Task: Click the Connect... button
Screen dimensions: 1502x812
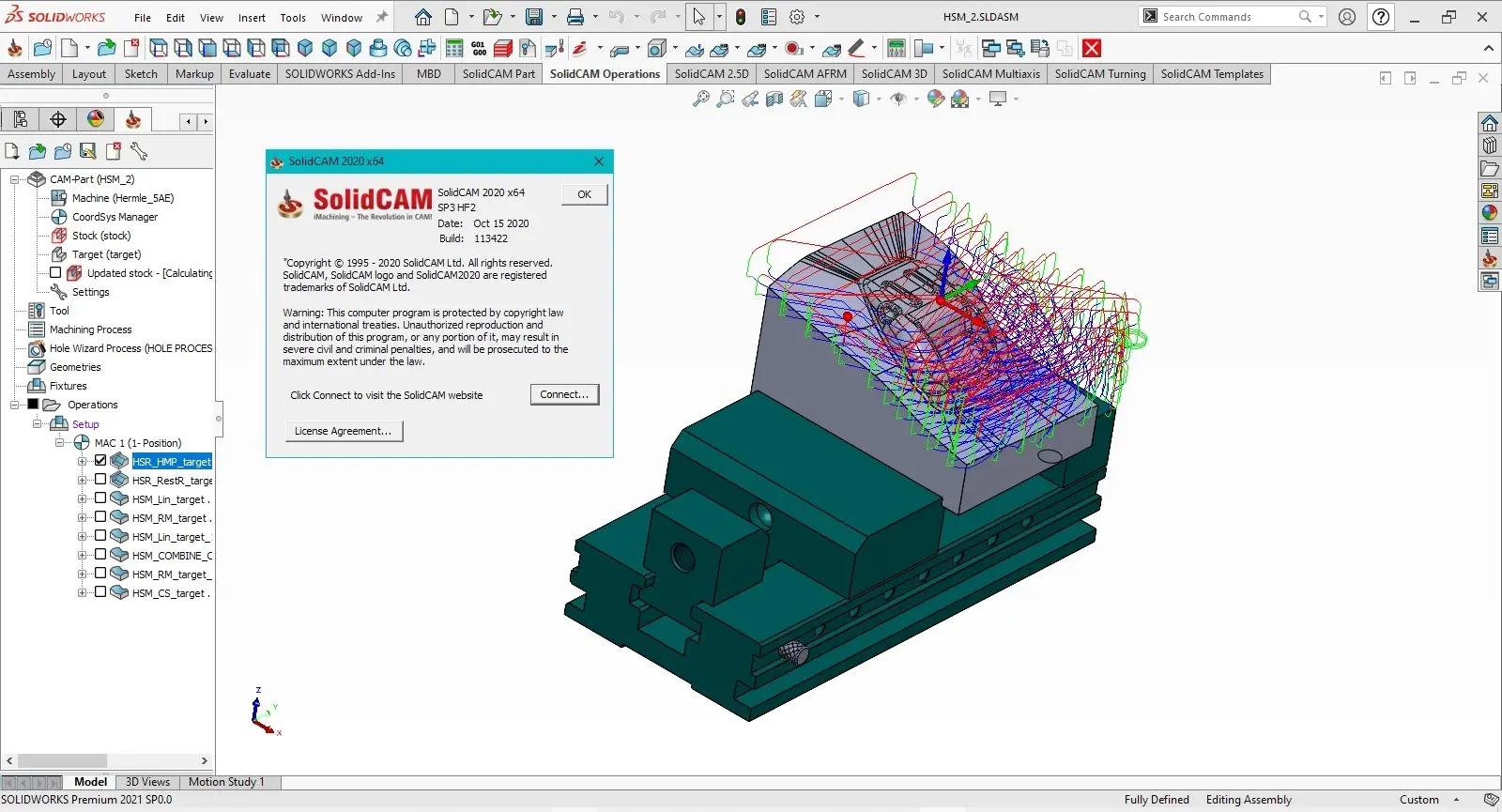Action: point(564,394)
